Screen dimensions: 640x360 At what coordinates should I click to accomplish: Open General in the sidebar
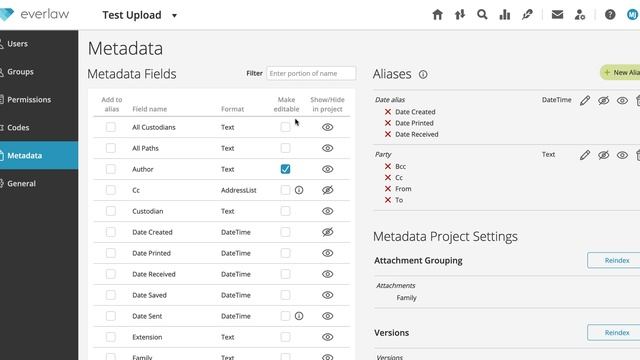pyautogui.click(x=39, y=184)
